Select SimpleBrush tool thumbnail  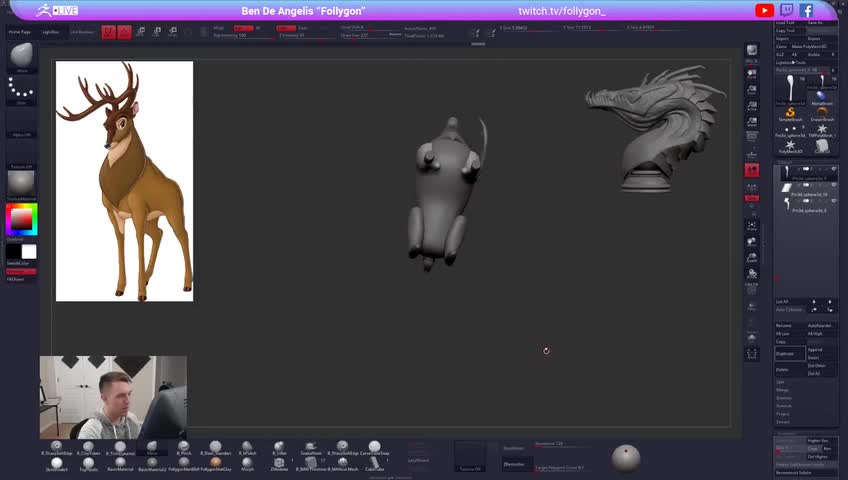tap(790, 114)
